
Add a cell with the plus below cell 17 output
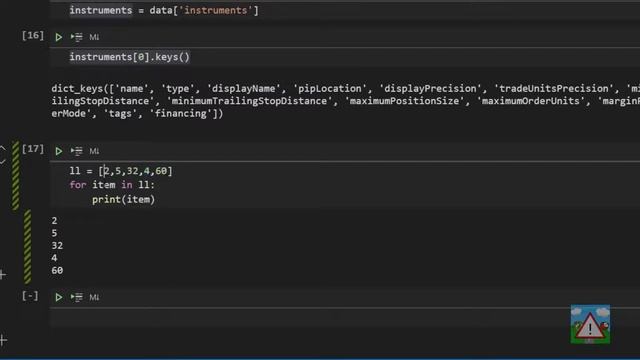3,275
